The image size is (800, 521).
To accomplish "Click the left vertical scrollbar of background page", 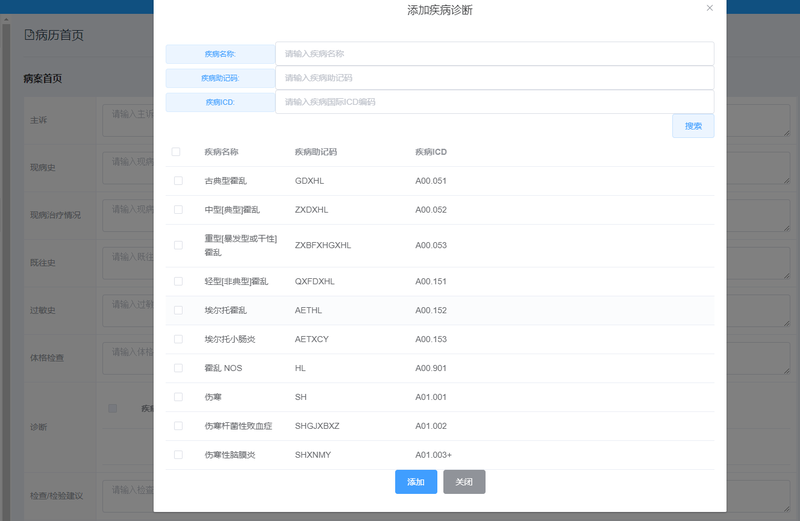I will [6, 270].
